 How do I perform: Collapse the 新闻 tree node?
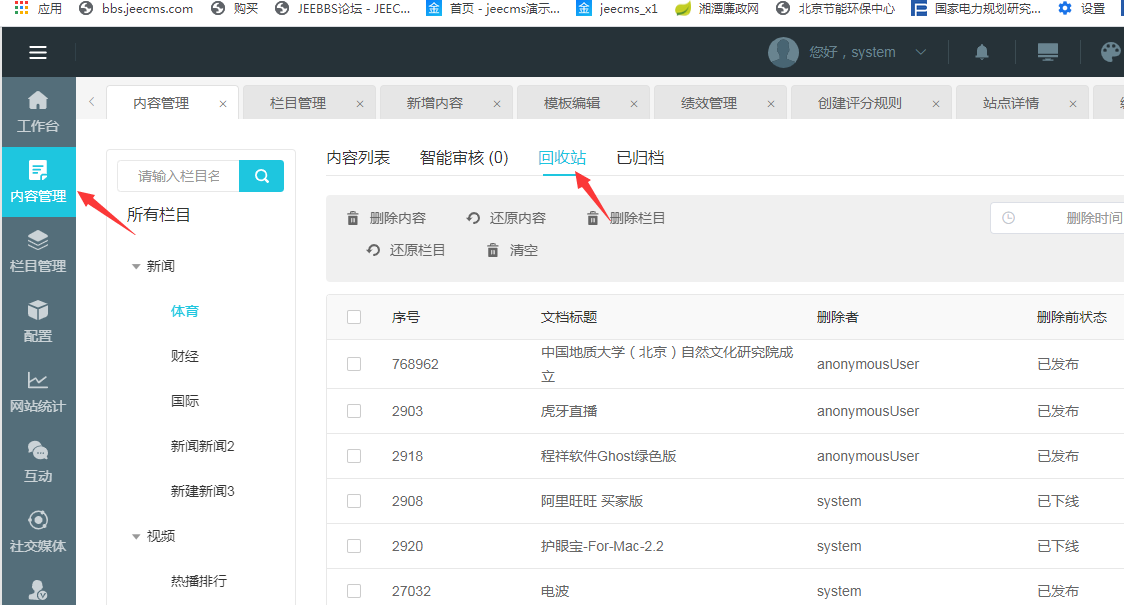(136, 266)
